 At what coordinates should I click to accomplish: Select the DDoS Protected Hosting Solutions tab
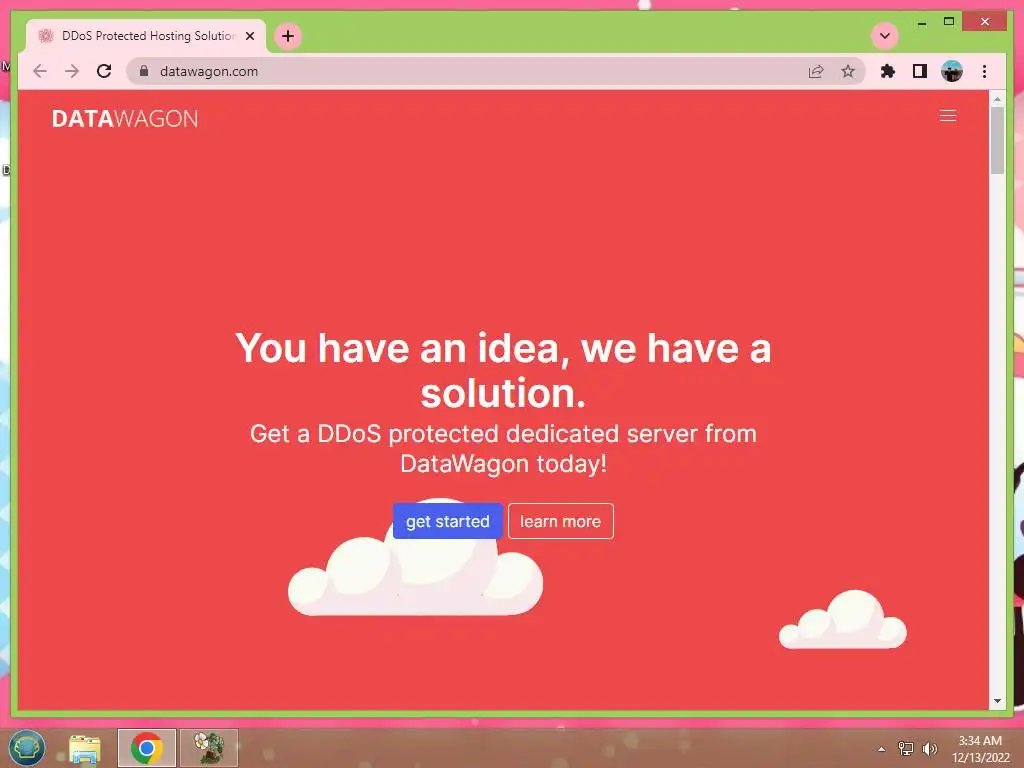tap(146, 36)
